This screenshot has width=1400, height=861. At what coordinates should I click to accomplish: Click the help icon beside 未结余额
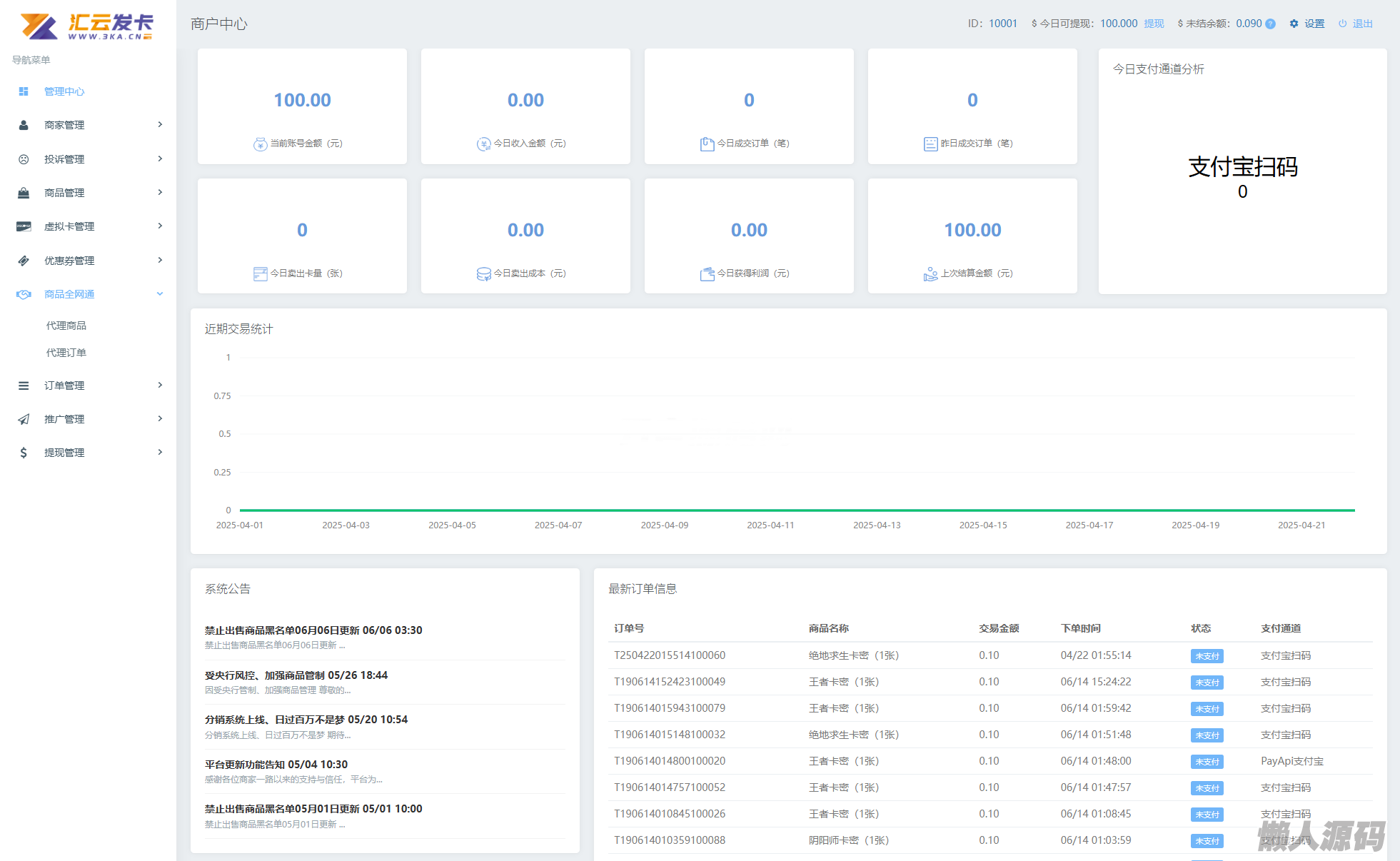click(x=1270, y=24)
